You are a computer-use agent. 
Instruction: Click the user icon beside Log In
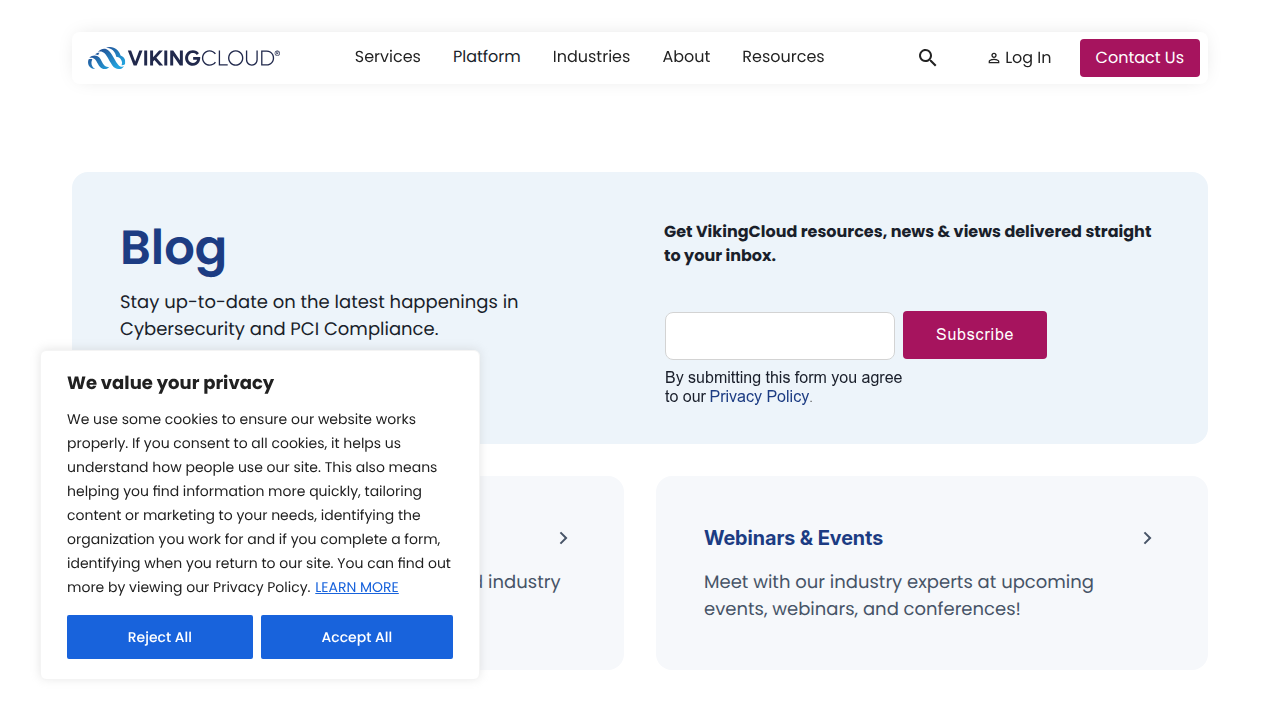tap(993, 58)
